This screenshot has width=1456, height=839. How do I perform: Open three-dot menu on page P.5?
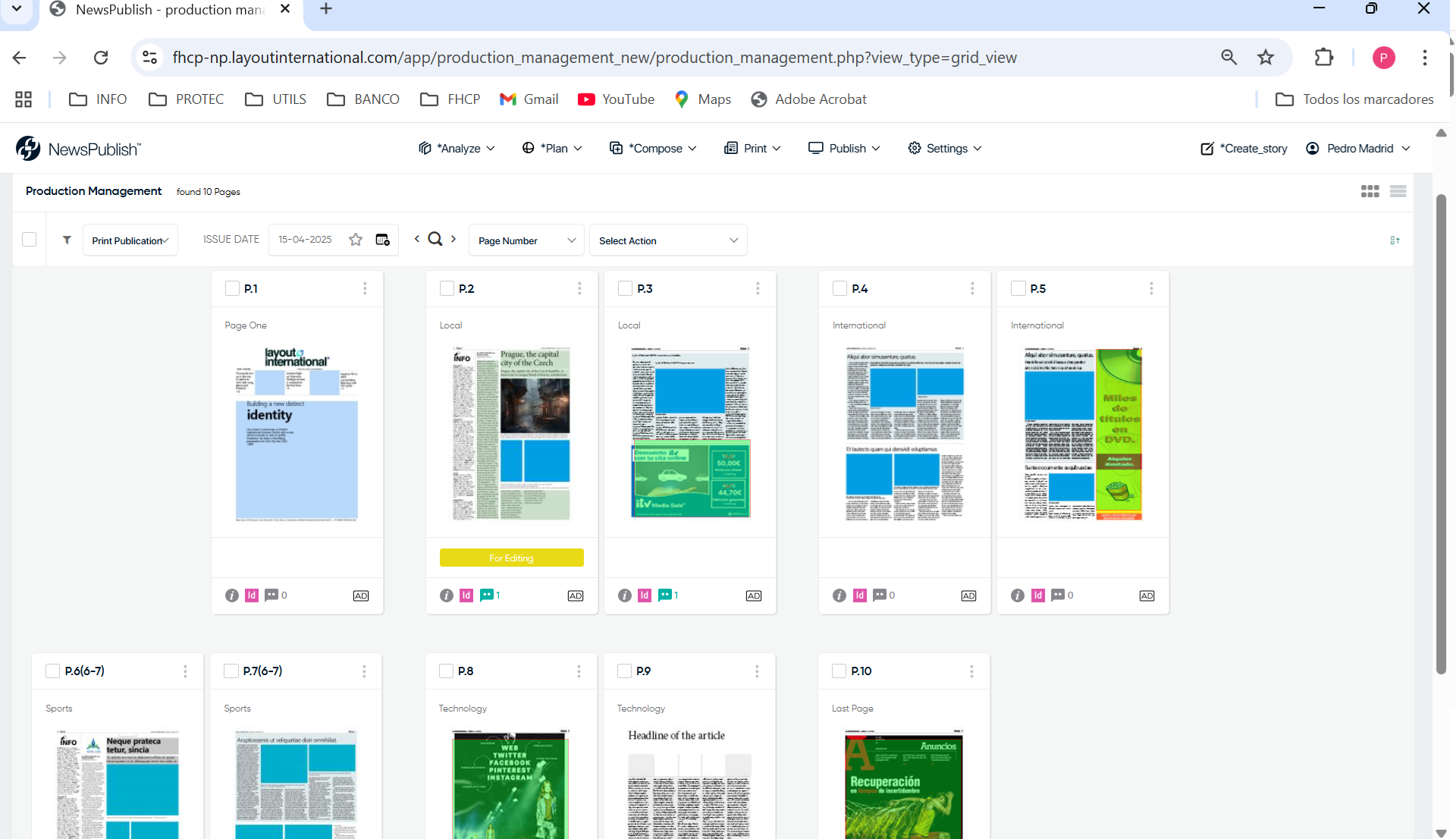1151,288
